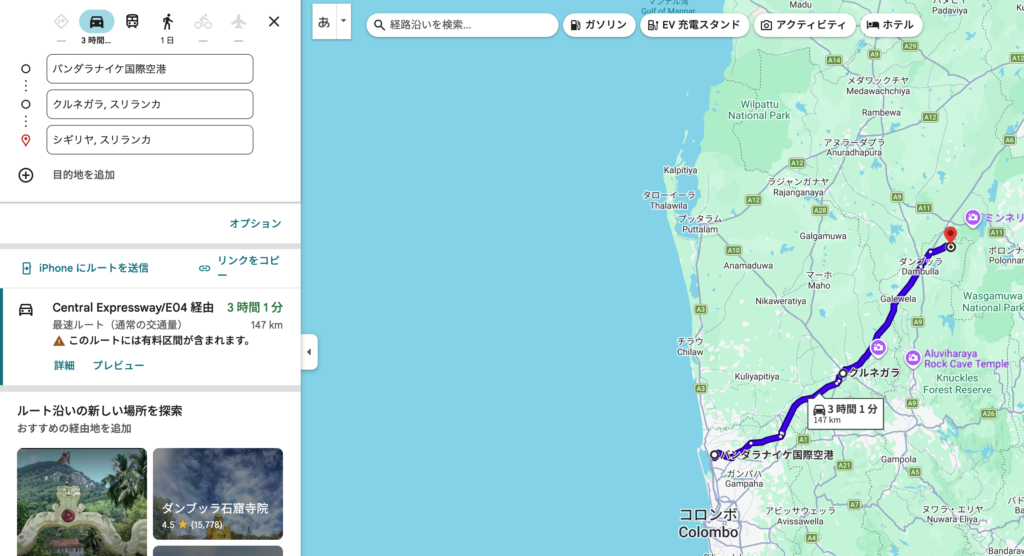Select the driving car travel mode
Image resolution: width=1024 pixels, height=556 pixels.
click(x=96, y=22)
